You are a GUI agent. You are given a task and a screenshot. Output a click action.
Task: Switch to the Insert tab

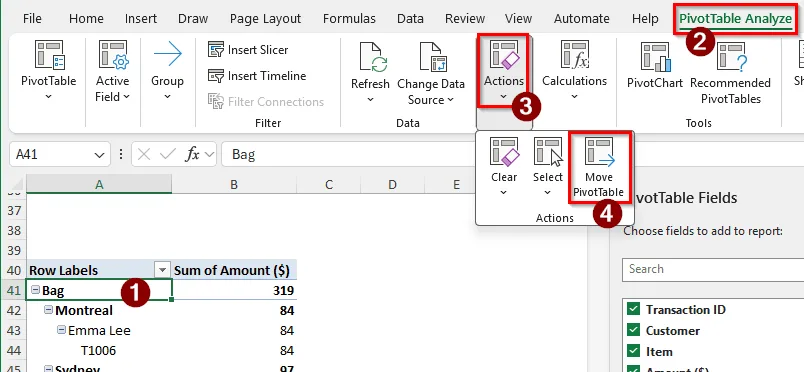[141, 19]
